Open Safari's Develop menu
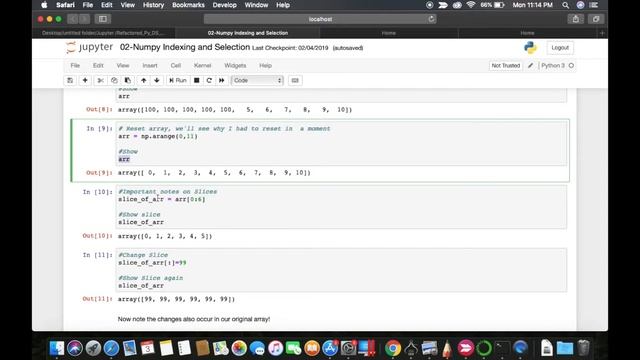Viewport: 640px width, 360px height. click(x=224, y=5)
